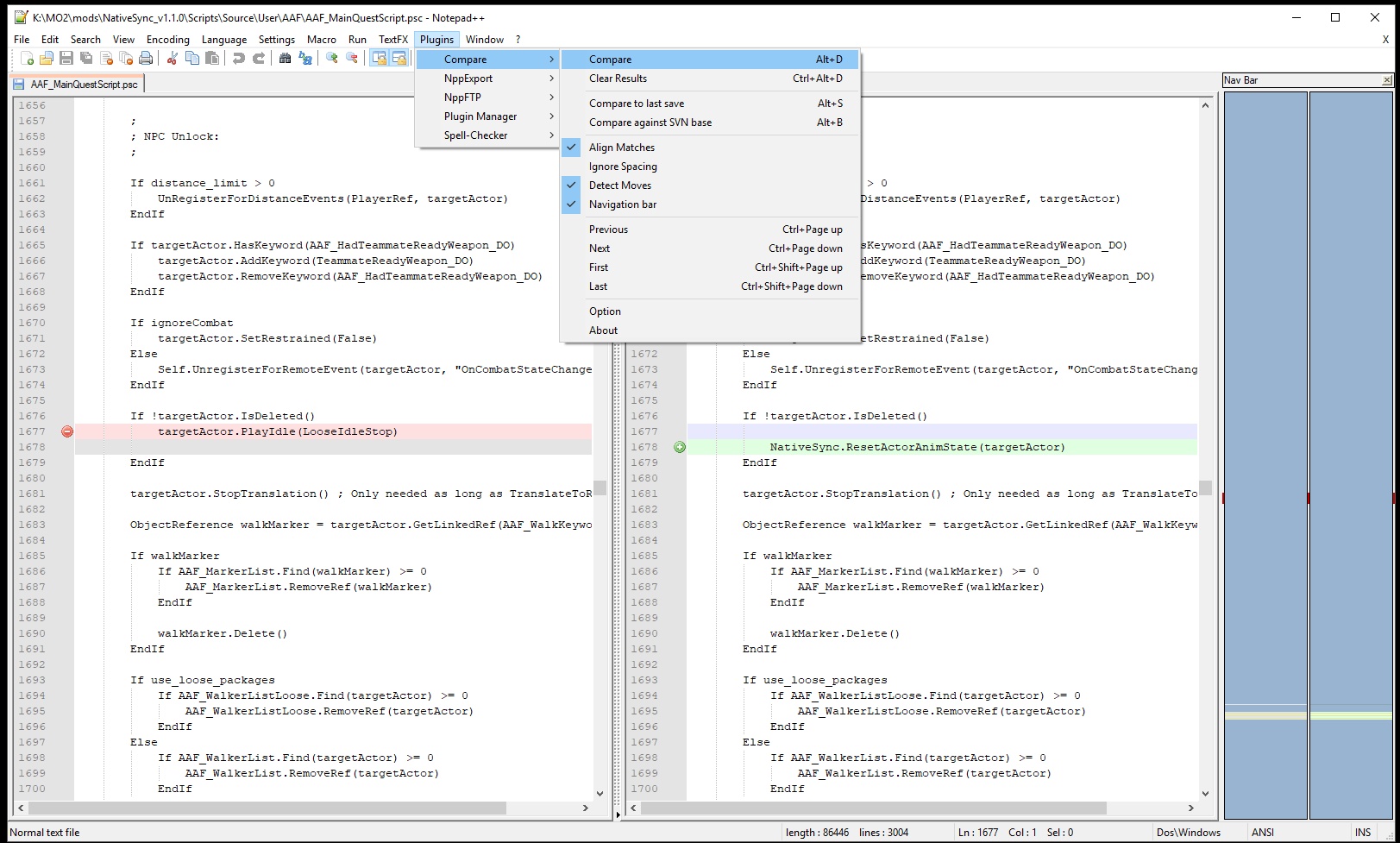1400x843 pixels.
Task: Go to First difference
Action: click(x=710, y=267)
